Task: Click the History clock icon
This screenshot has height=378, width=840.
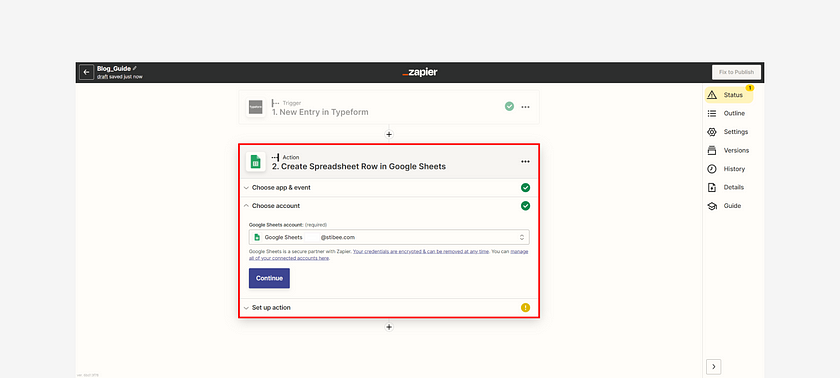Action: pyautogui.click(x=712, y=169)
